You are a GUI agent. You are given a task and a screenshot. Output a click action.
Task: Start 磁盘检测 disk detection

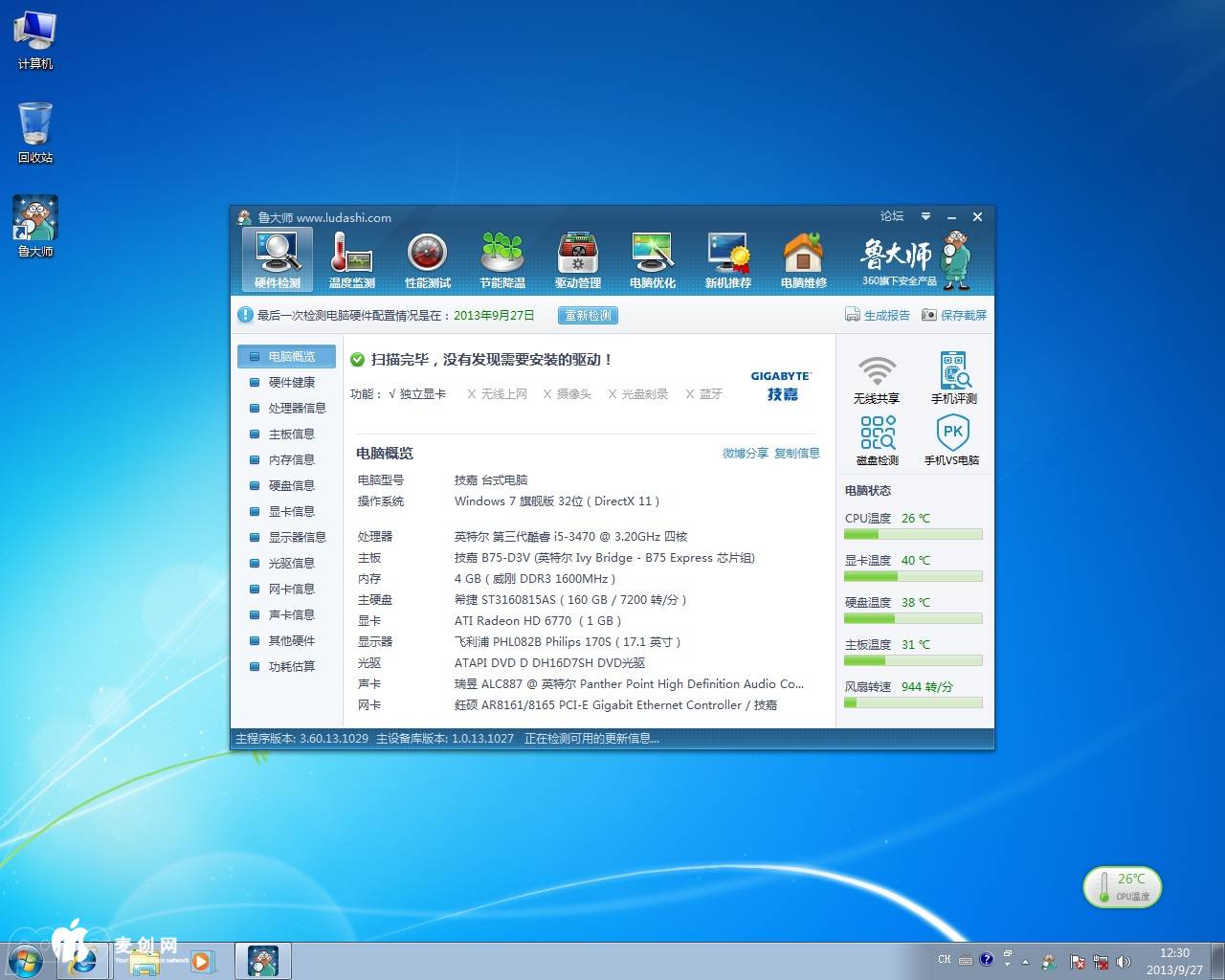pyautogui.click(x=877, y=438)
